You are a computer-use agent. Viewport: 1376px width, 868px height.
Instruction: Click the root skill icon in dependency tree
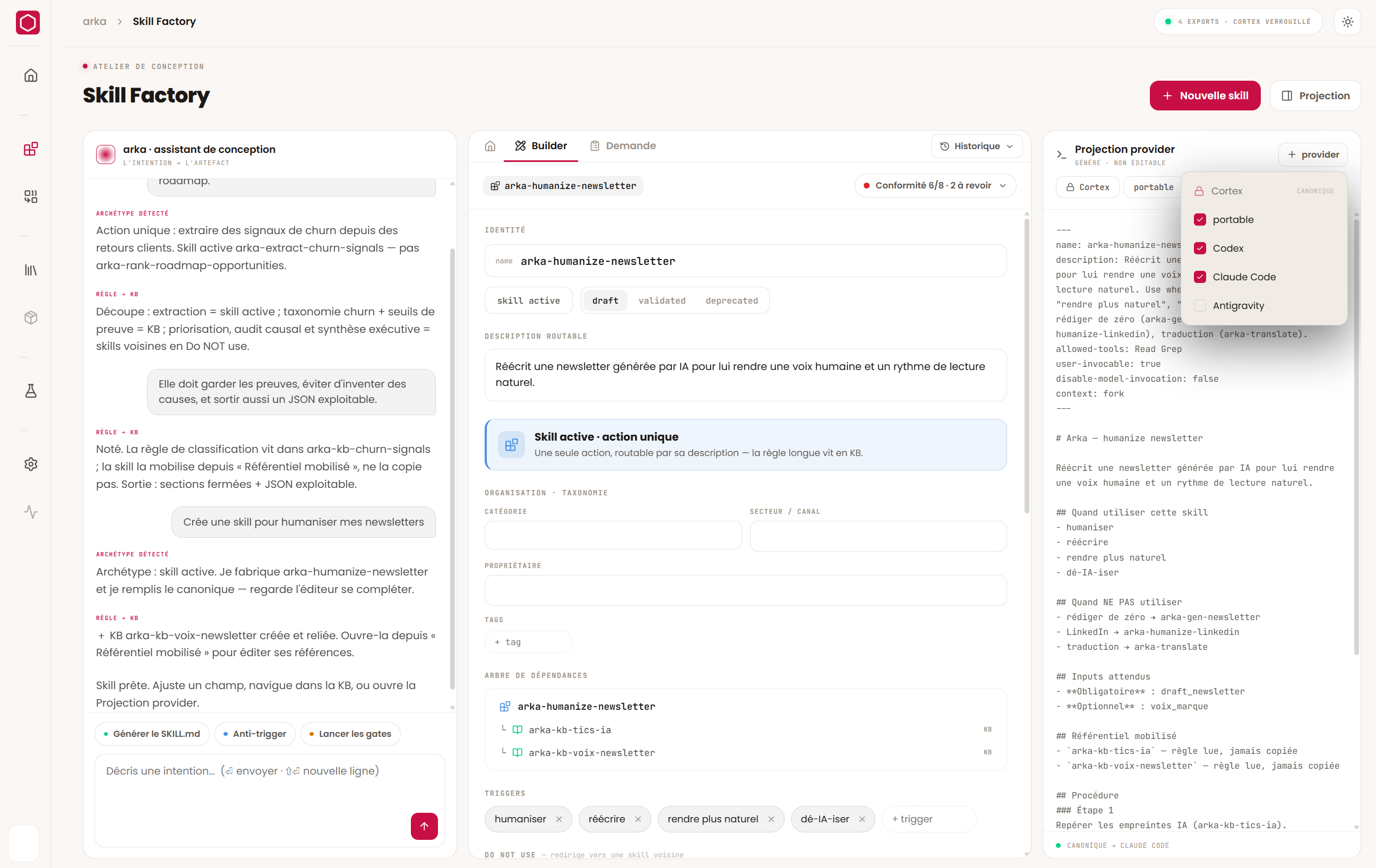click(x=504, y=707)
